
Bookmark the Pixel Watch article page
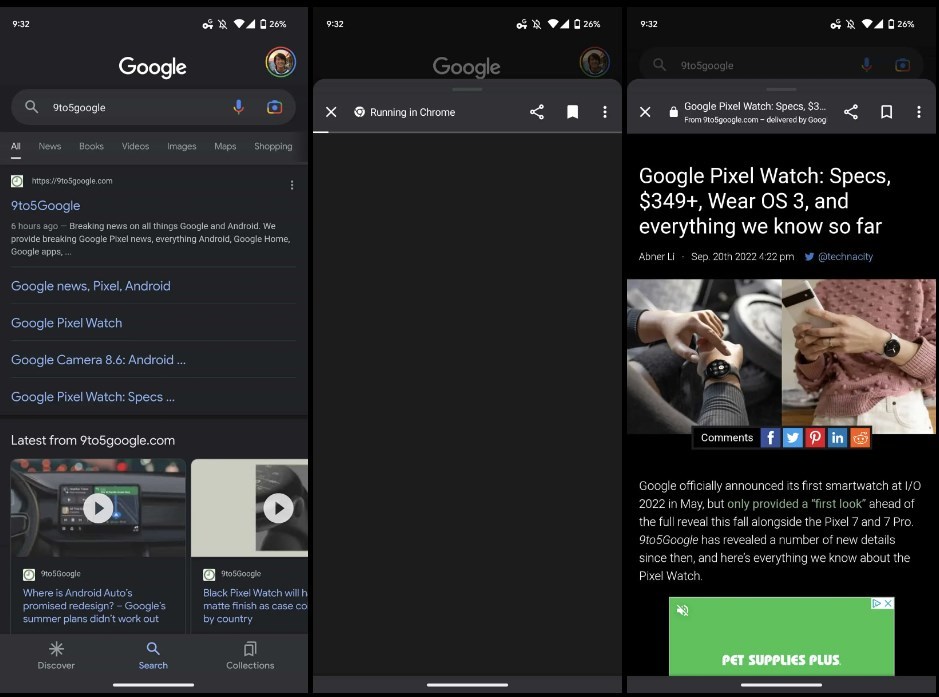coord(886,112)
